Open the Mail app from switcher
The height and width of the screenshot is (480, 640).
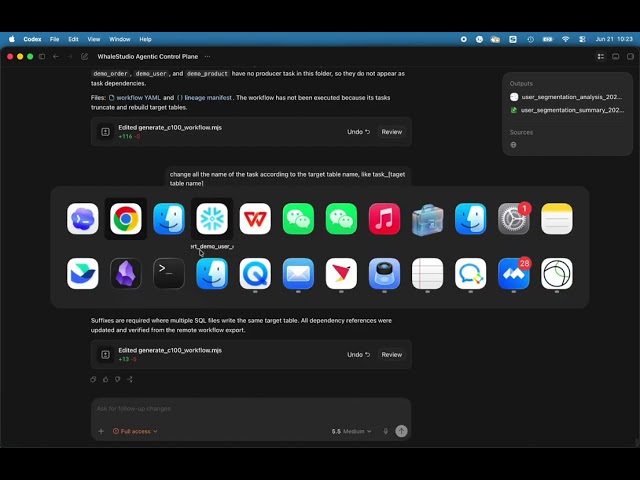pyautogui.click(x=298, y=273)
